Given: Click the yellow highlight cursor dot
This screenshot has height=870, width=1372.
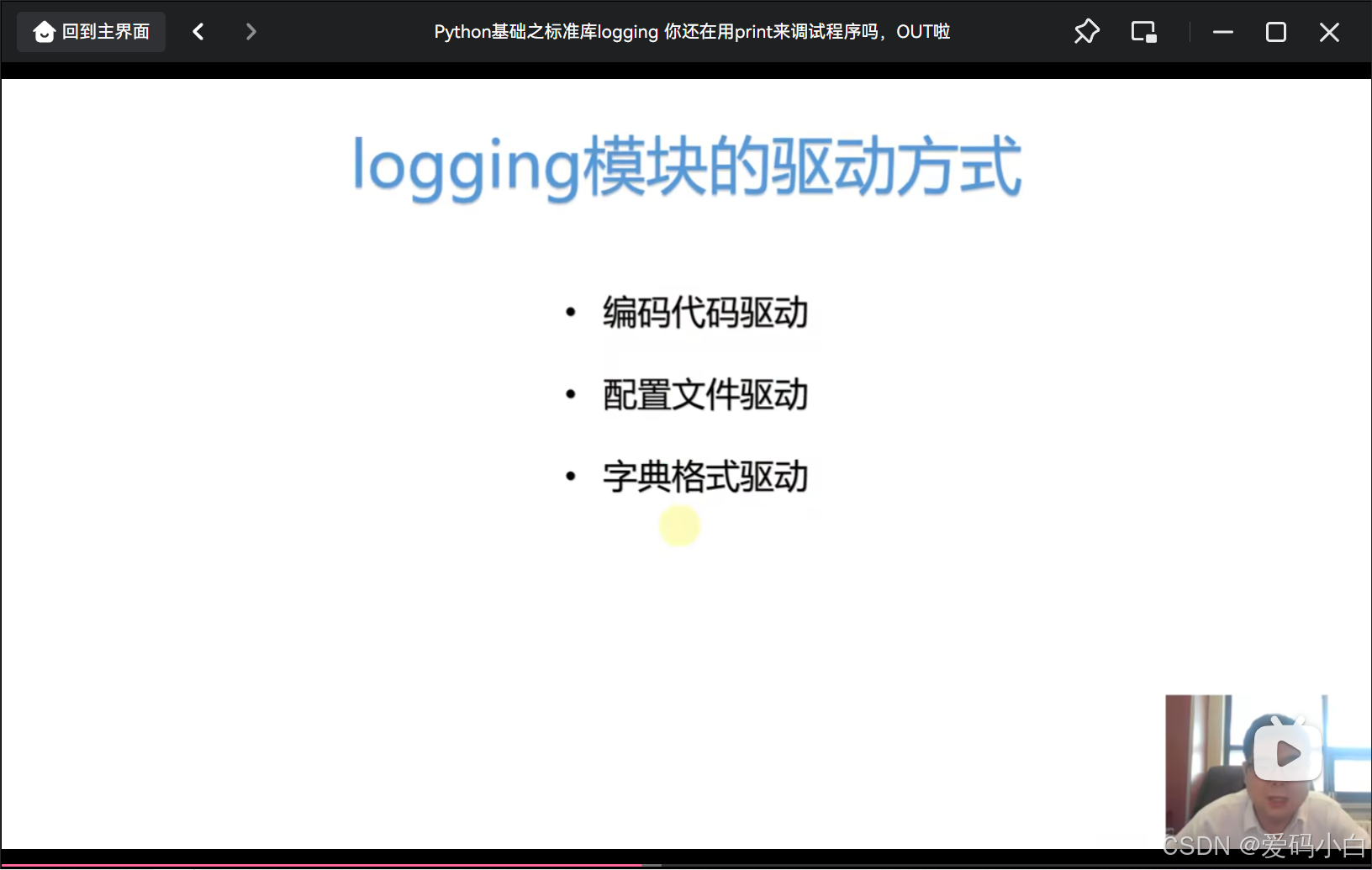Looking at the screenshot, I should point(679,525).
